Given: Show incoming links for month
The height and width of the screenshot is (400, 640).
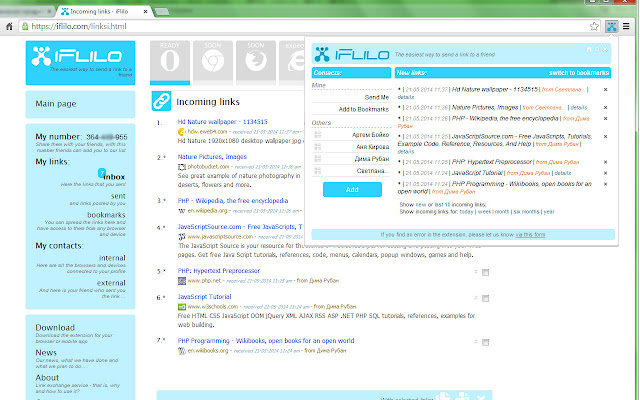Looking at the screenshot, I should click(502, 212).
